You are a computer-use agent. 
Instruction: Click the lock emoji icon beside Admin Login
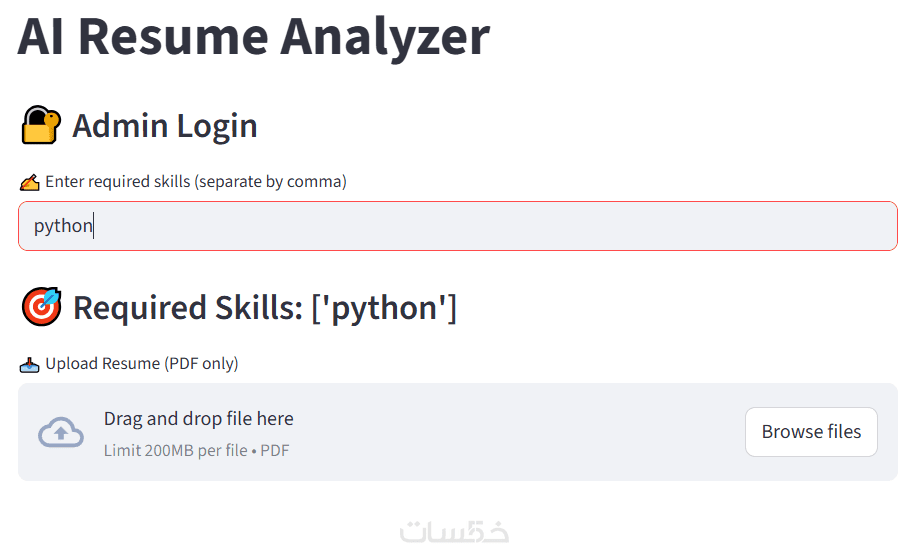[x=41, y=126]
